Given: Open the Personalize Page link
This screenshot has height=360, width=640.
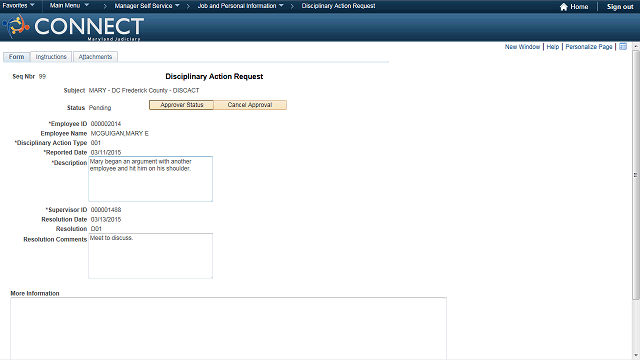Looking at the screenshot, I should pyautogui.click(x=589, y=47).
